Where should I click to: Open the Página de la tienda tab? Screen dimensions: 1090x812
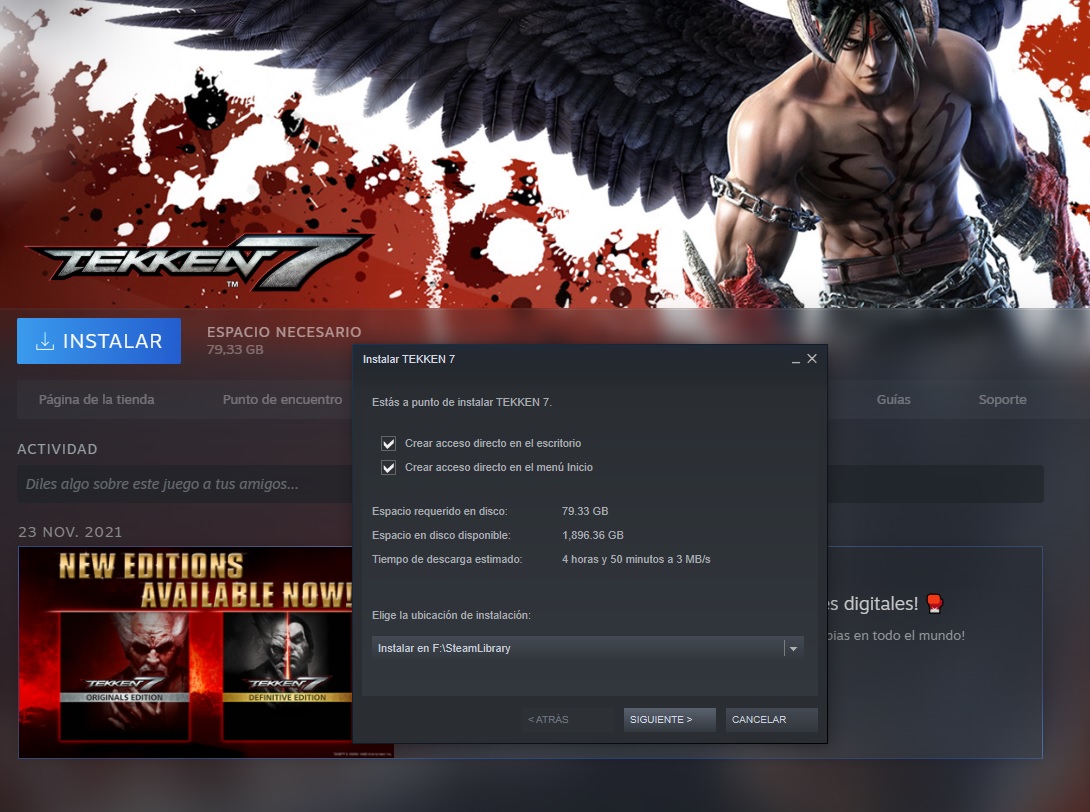(x=97, y=400)
